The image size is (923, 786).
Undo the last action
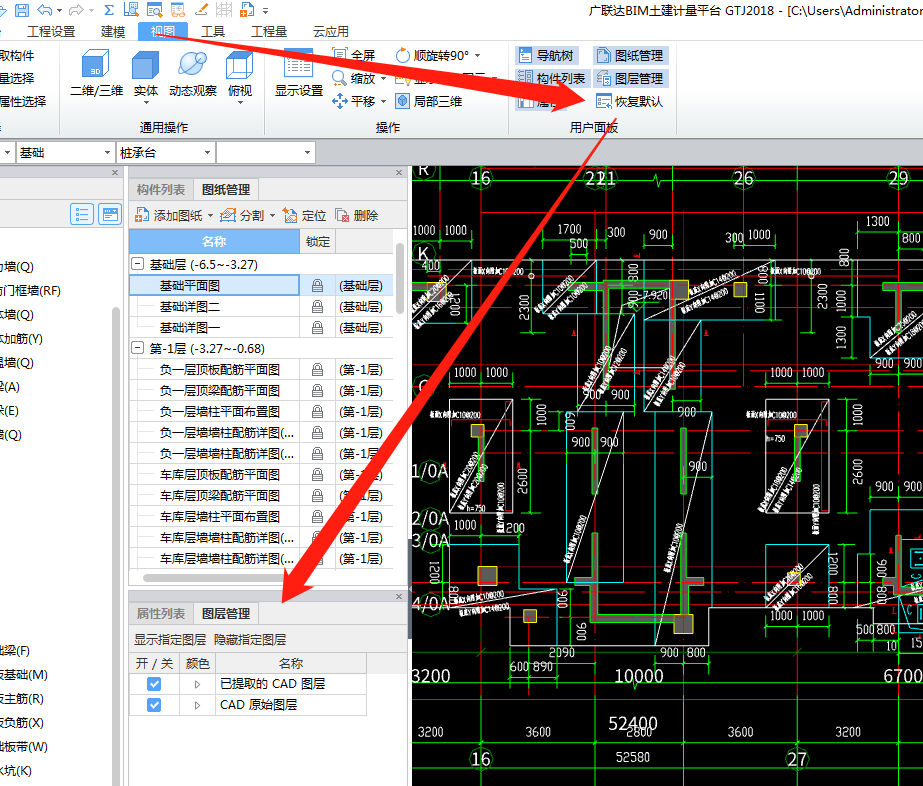pyautogui.click(x=45, y=9)
